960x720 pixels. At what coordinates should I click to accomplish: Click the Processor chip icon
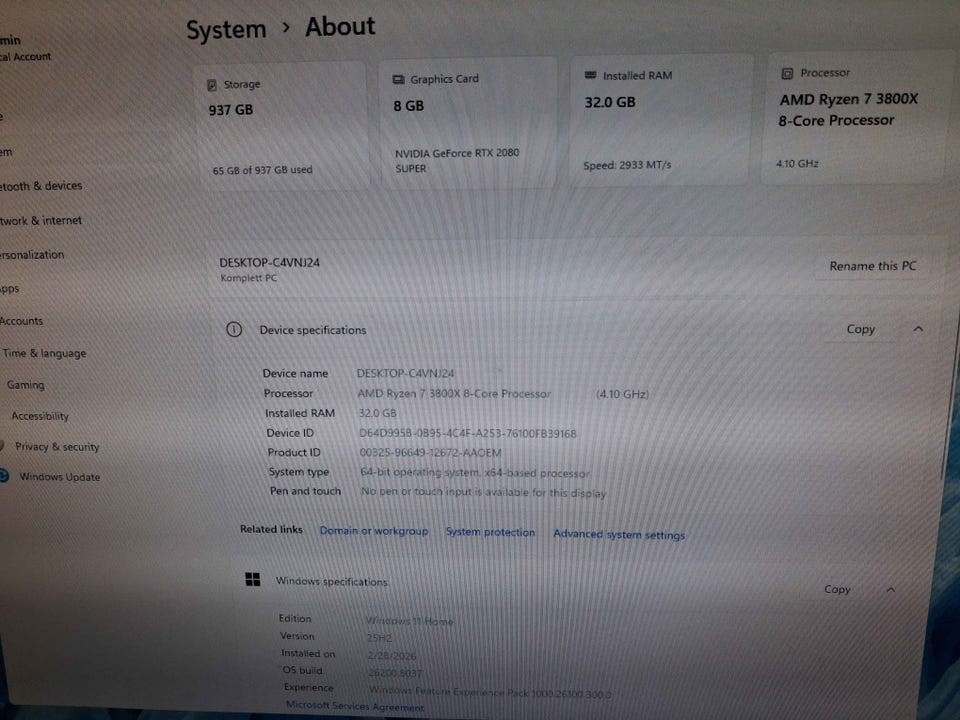(787, 73)
